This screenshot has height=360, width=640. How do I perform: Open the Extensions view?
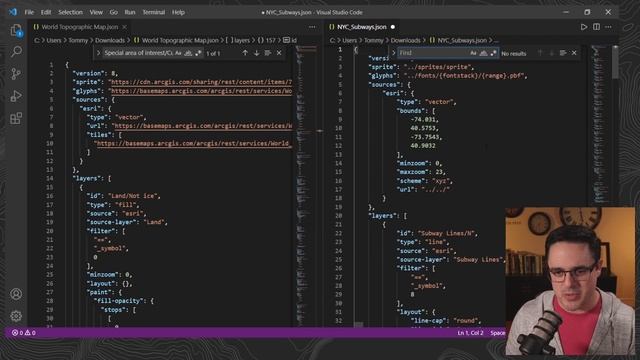coord(16,118)
